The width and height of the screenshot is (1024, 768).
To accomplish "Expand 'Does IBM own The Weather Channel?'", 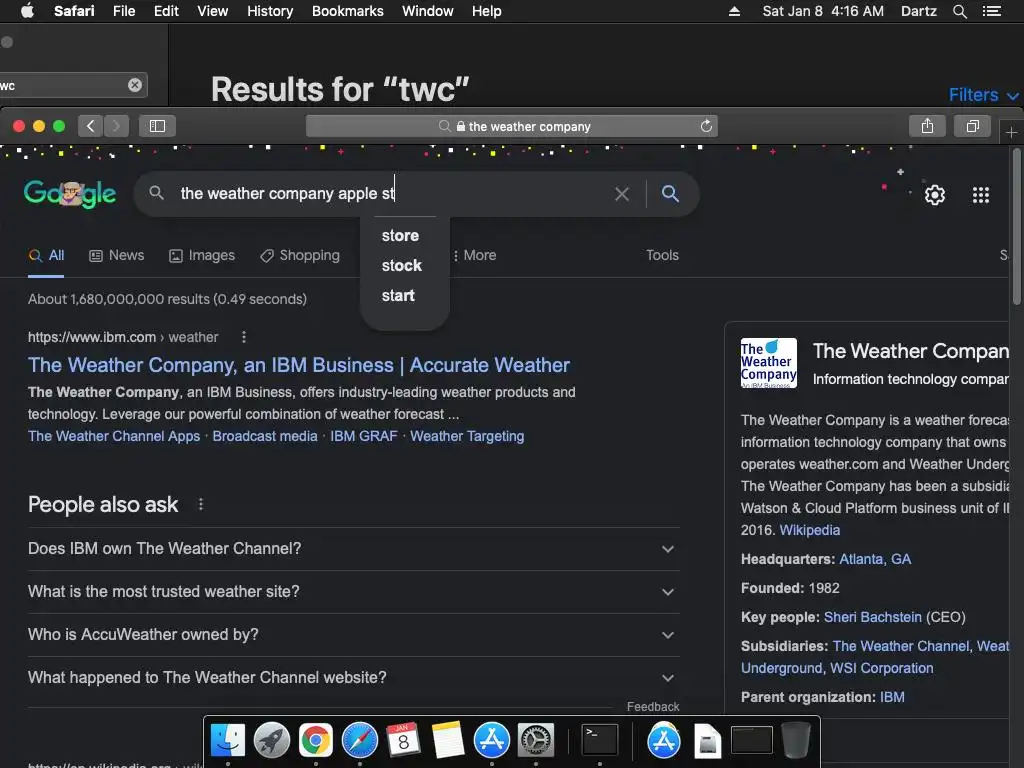I will (x=353, y=549).
